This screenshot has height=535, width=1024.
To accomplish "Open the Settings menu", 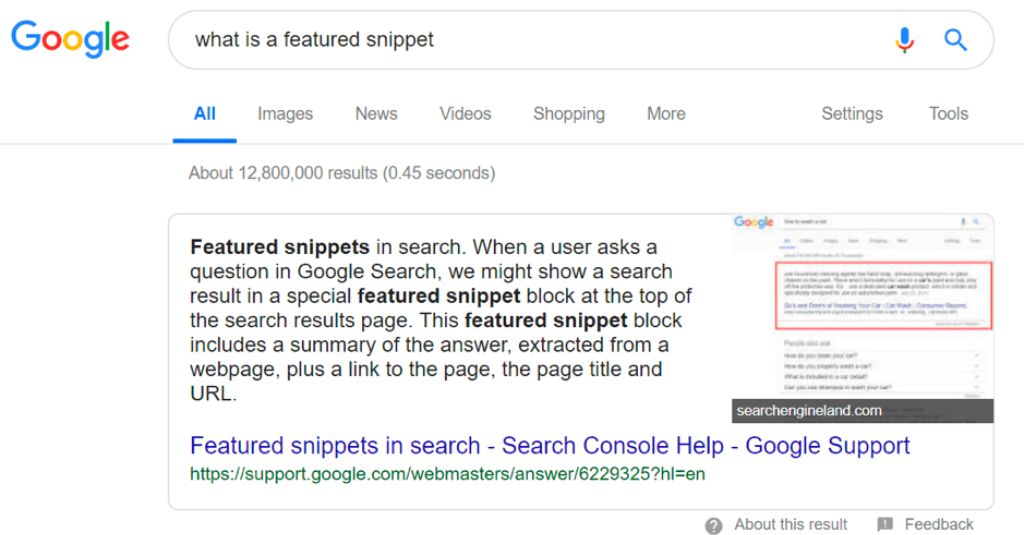I will tap(852, 114).
